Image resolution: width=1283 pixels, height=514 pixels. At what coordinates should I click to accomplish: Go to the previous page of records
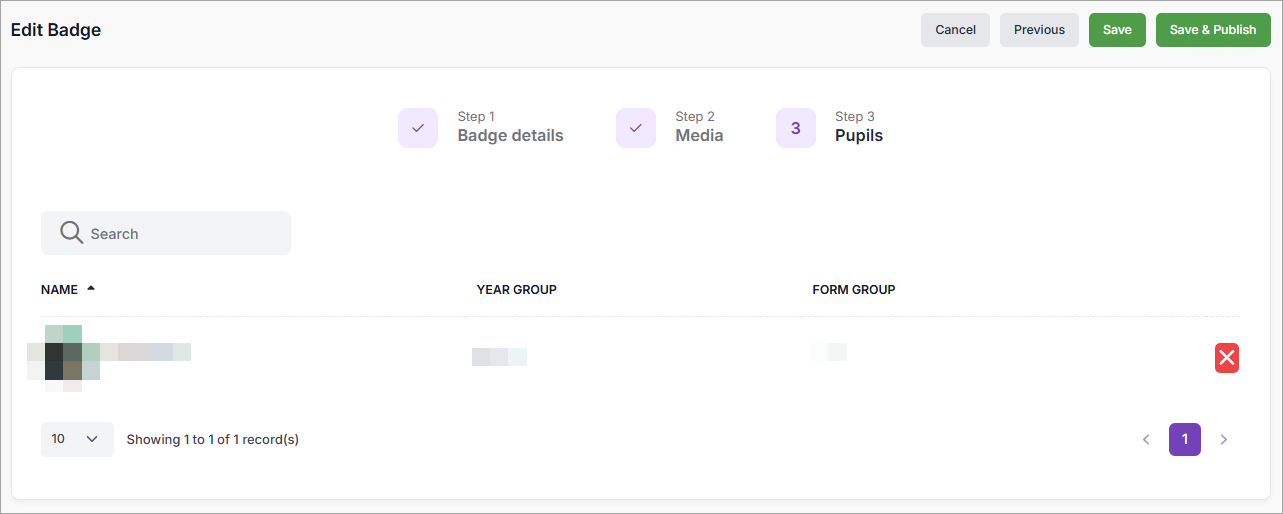pyautogui.click(x=1146, y=439)
